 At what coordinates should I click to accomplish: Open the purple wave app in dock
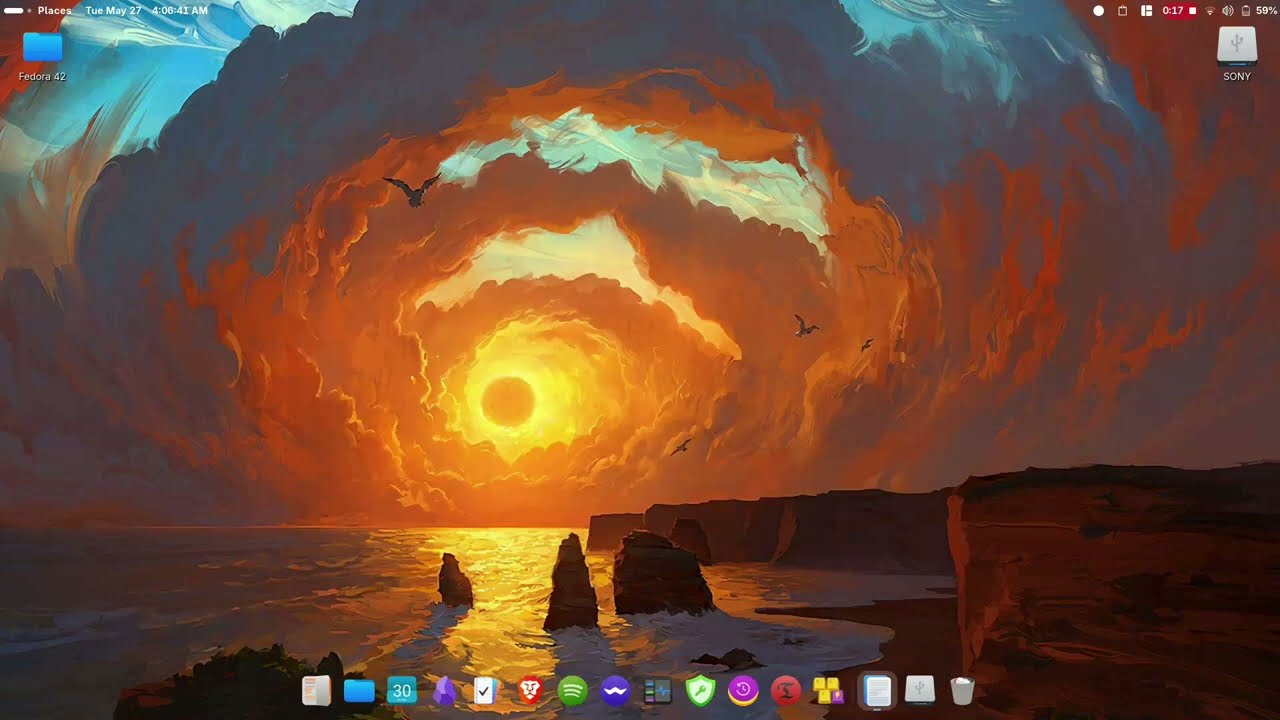click(615, 690)
